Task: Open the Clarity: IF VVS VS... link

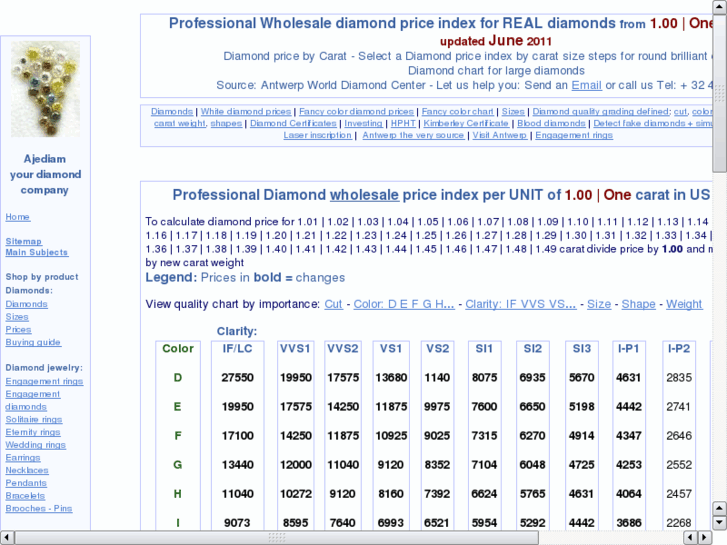Action: click(521, 304)
